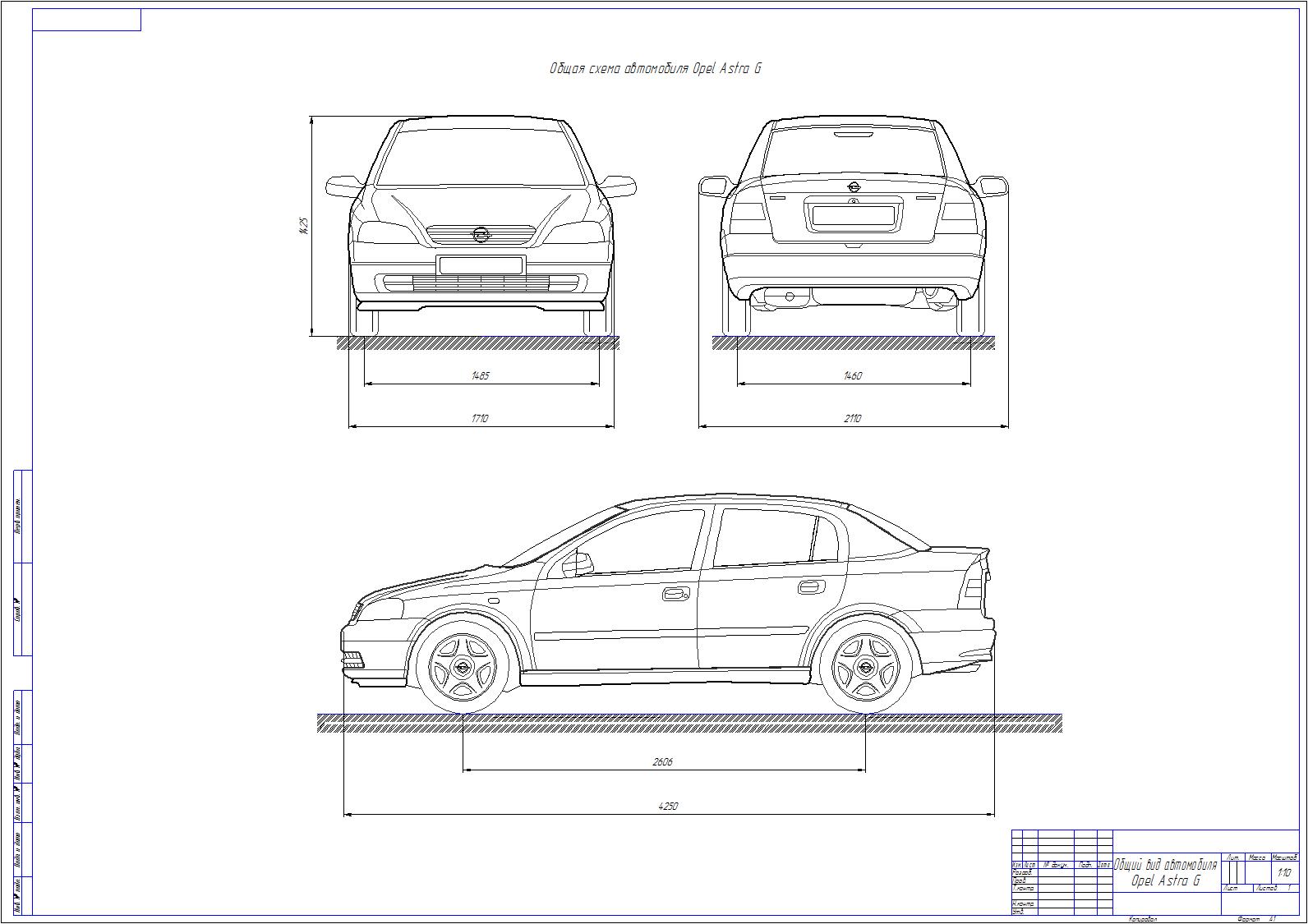This screenshot has width=1308, height=924.
Task: Click the 'Формат A1' label
Action: point(1257,919)
